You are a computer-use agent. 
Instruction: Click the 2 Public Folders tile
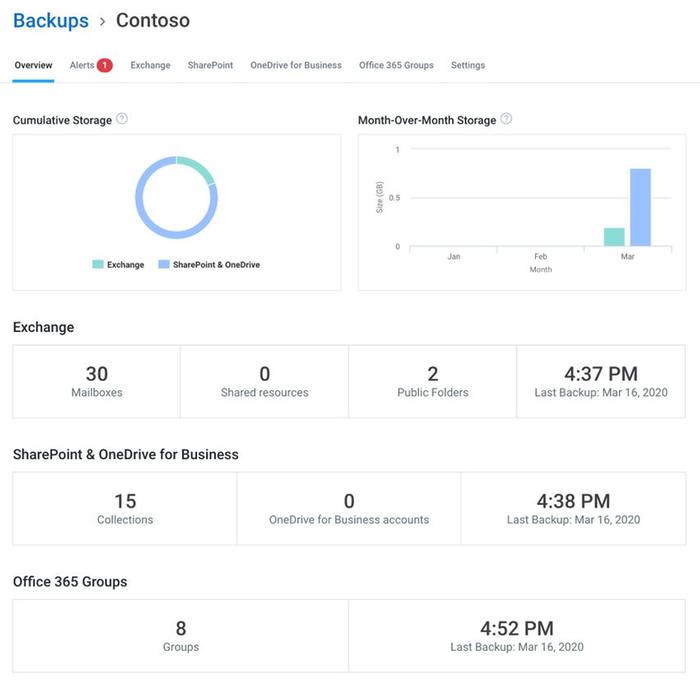click(432, 381)
